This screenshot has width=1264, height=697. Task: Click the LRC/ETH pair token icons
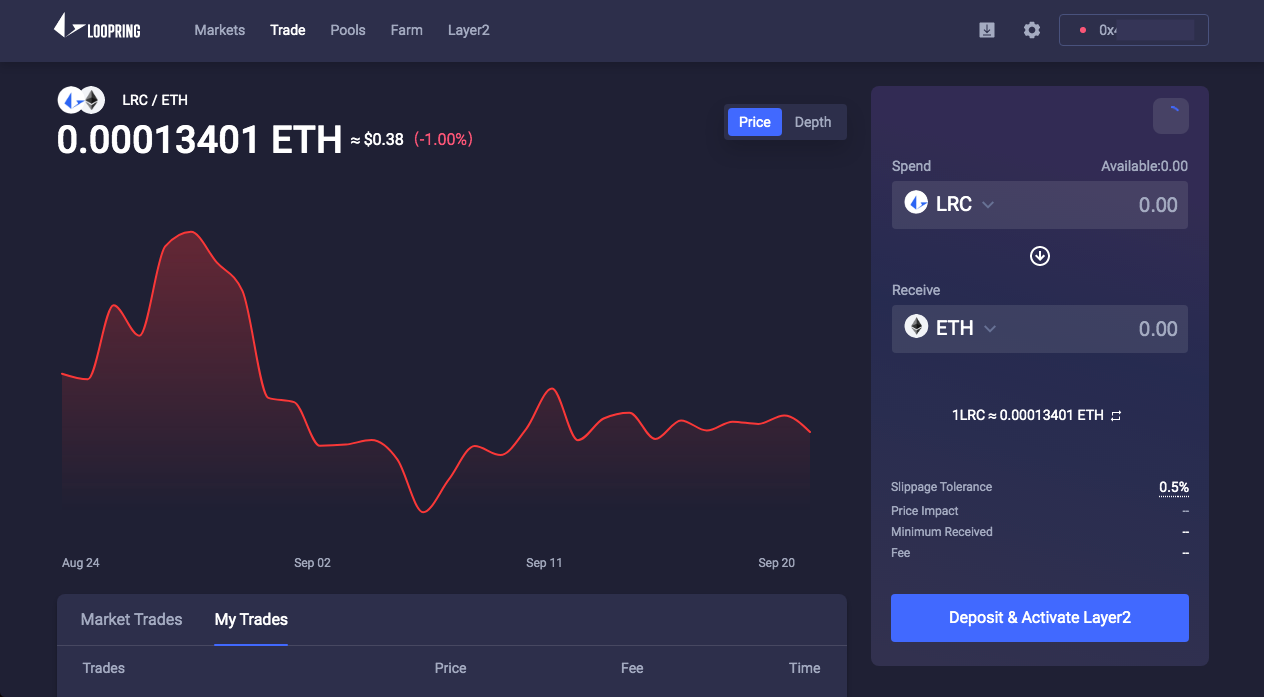80,100
